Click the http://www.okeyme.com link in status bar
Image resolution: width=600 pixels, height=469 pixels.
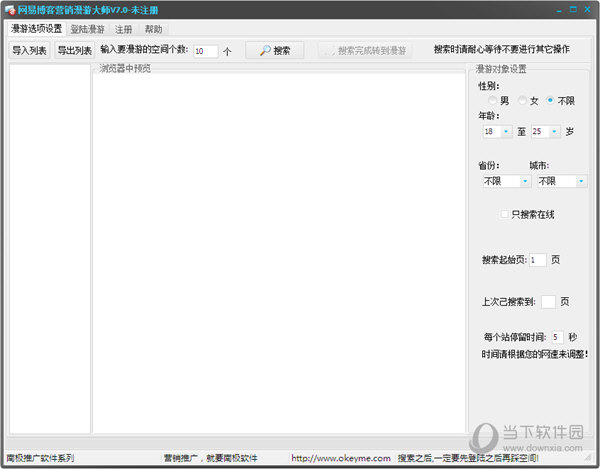click(341, 458)
